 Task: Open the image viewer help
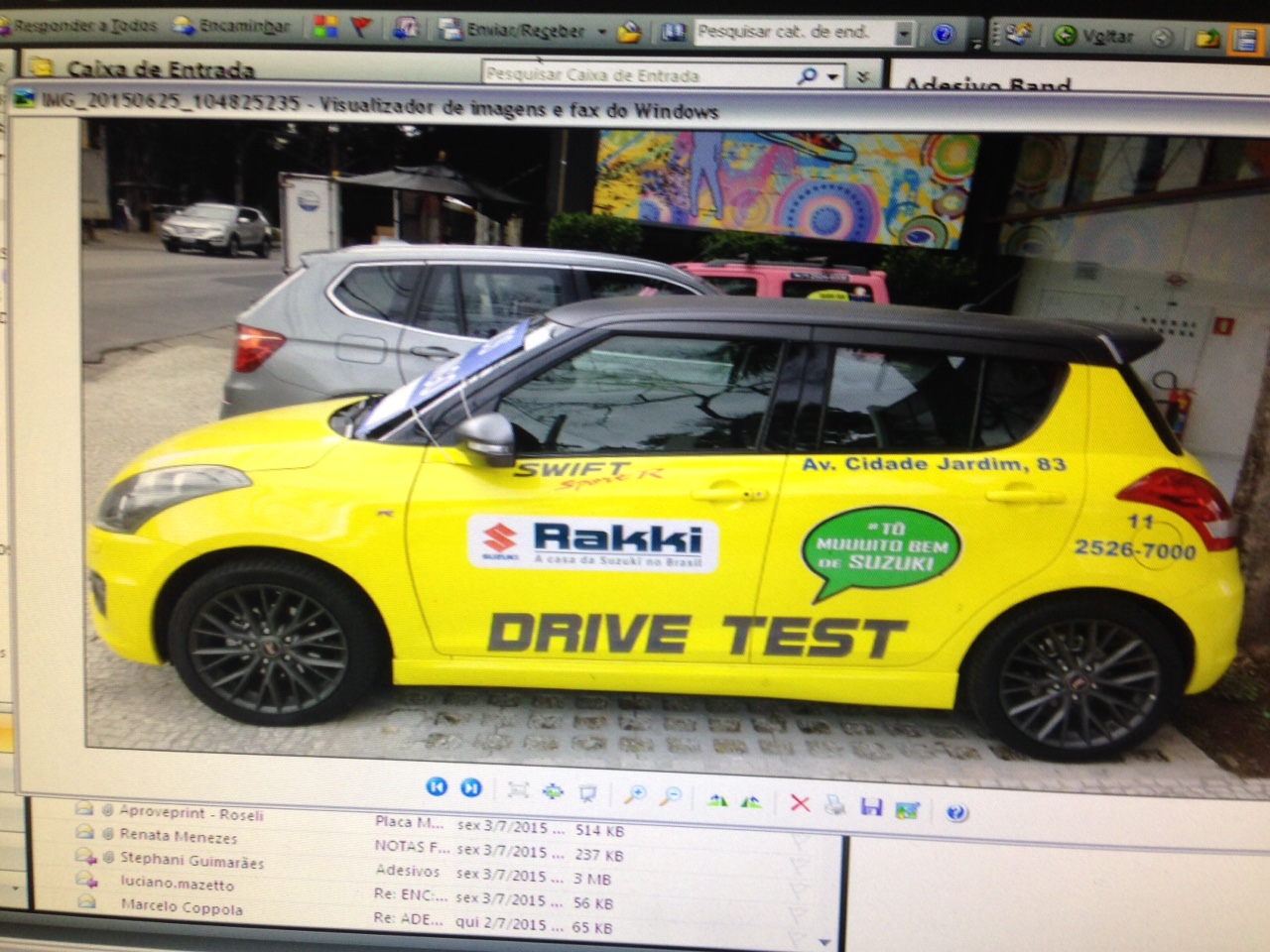tap(956, 813)
